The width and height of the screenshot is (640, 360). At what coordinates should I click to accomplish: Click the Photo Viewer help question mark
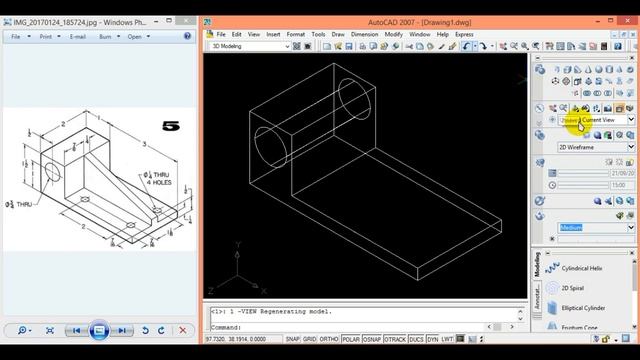(x=187, y=36)
